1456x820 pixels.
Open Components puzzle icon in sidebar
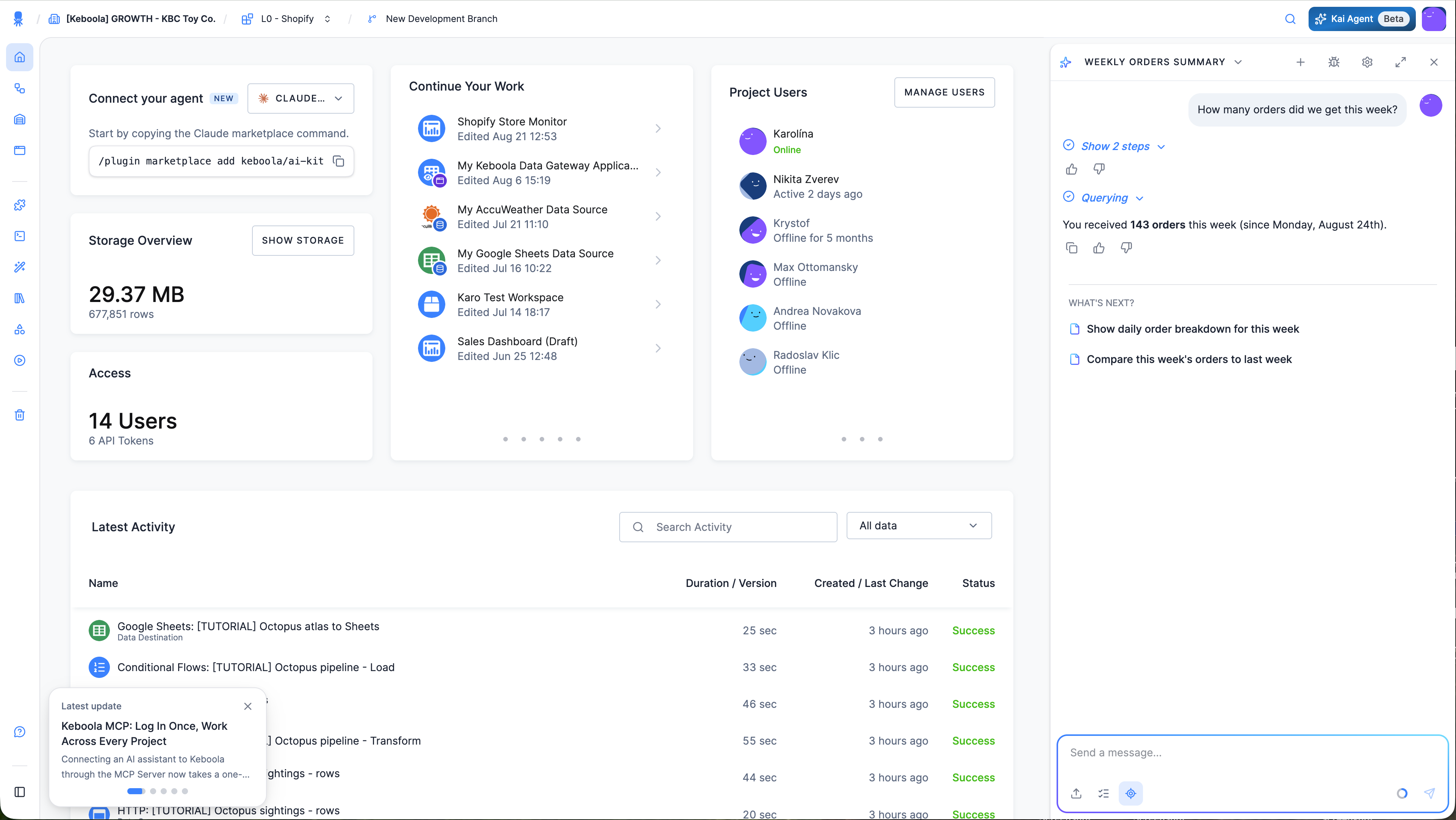pos(20,205)
